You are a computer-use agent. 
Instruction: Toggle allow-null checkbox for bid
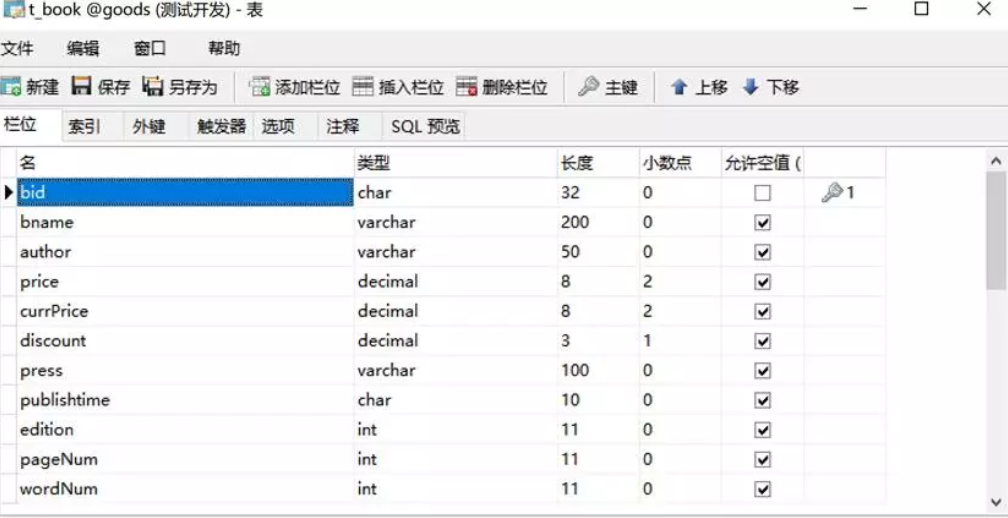(x=762, y=193)
